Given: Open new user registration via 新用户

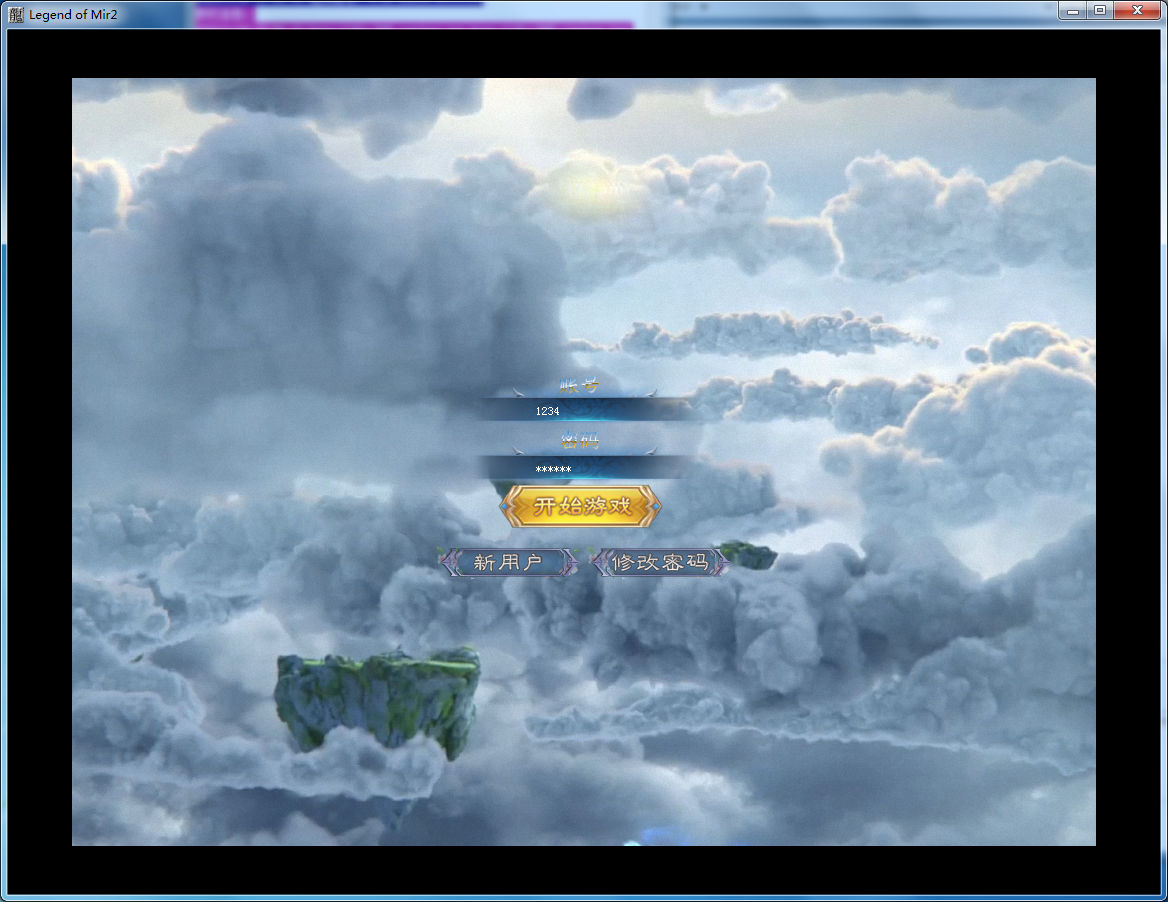Looking at the screenshot, I should (x=509, y=562).
